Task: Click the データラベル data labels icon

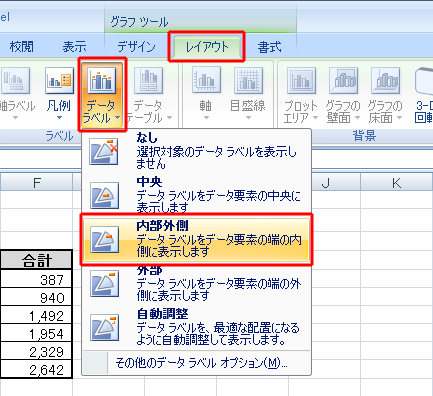Action: tap(102, 80)
